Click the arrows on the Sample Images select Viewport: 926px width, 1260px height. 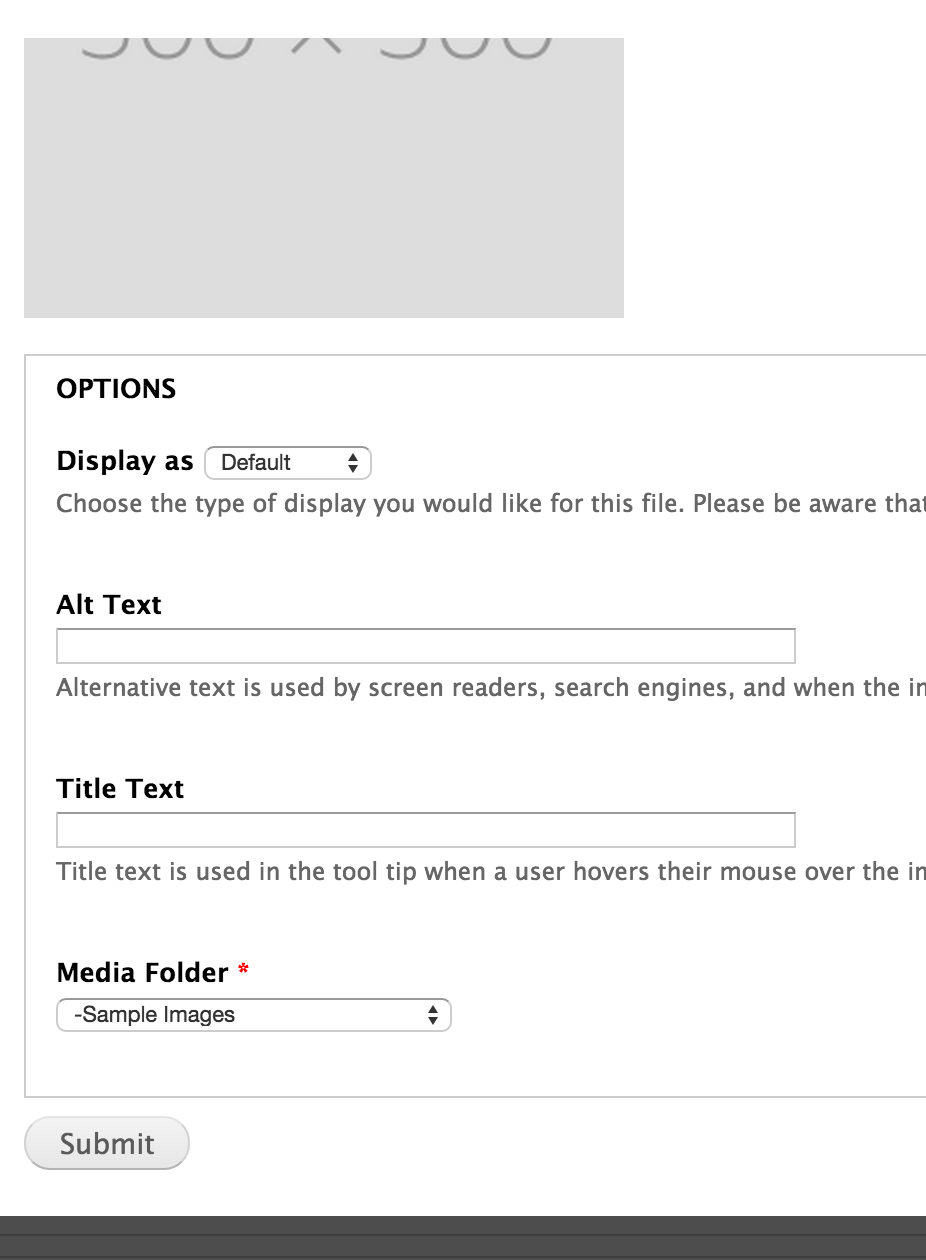point(432,1015)
